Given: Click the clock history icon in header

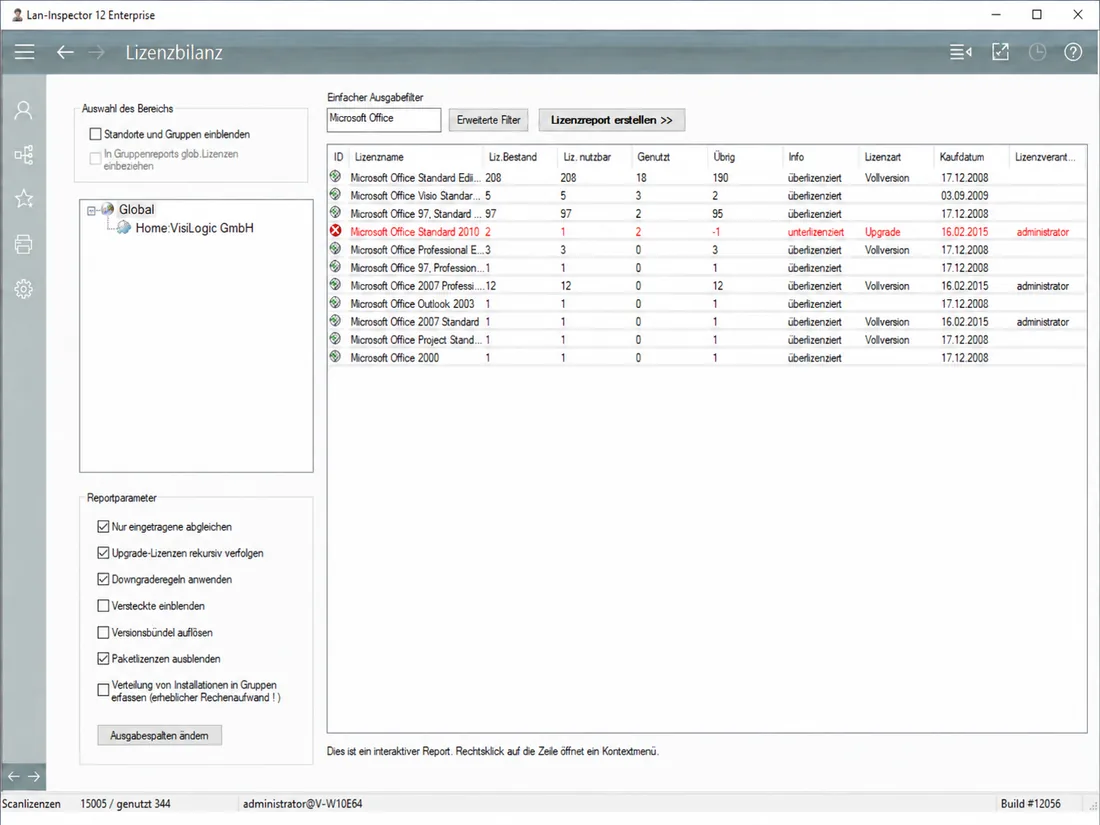Looking at the screenshot, I should click(x=1037, y=52).
